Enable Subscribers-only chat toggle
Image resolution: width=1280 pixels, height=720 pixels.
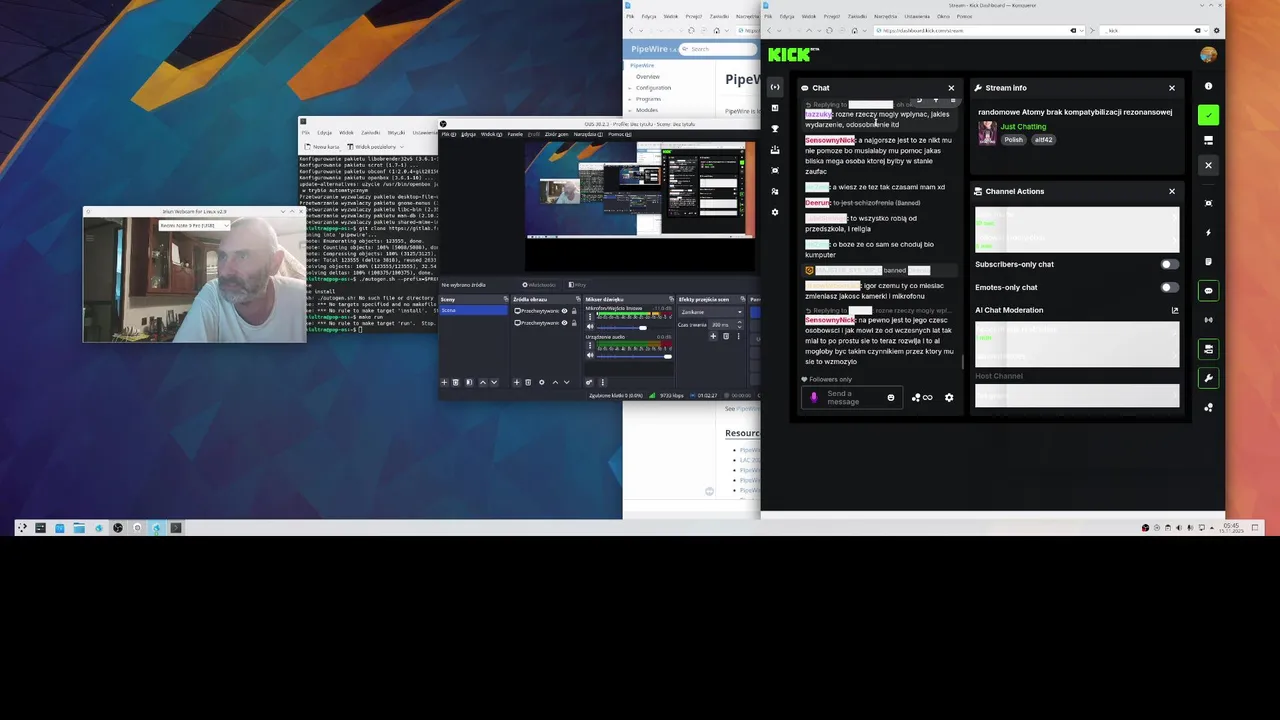pos(1168,264)
